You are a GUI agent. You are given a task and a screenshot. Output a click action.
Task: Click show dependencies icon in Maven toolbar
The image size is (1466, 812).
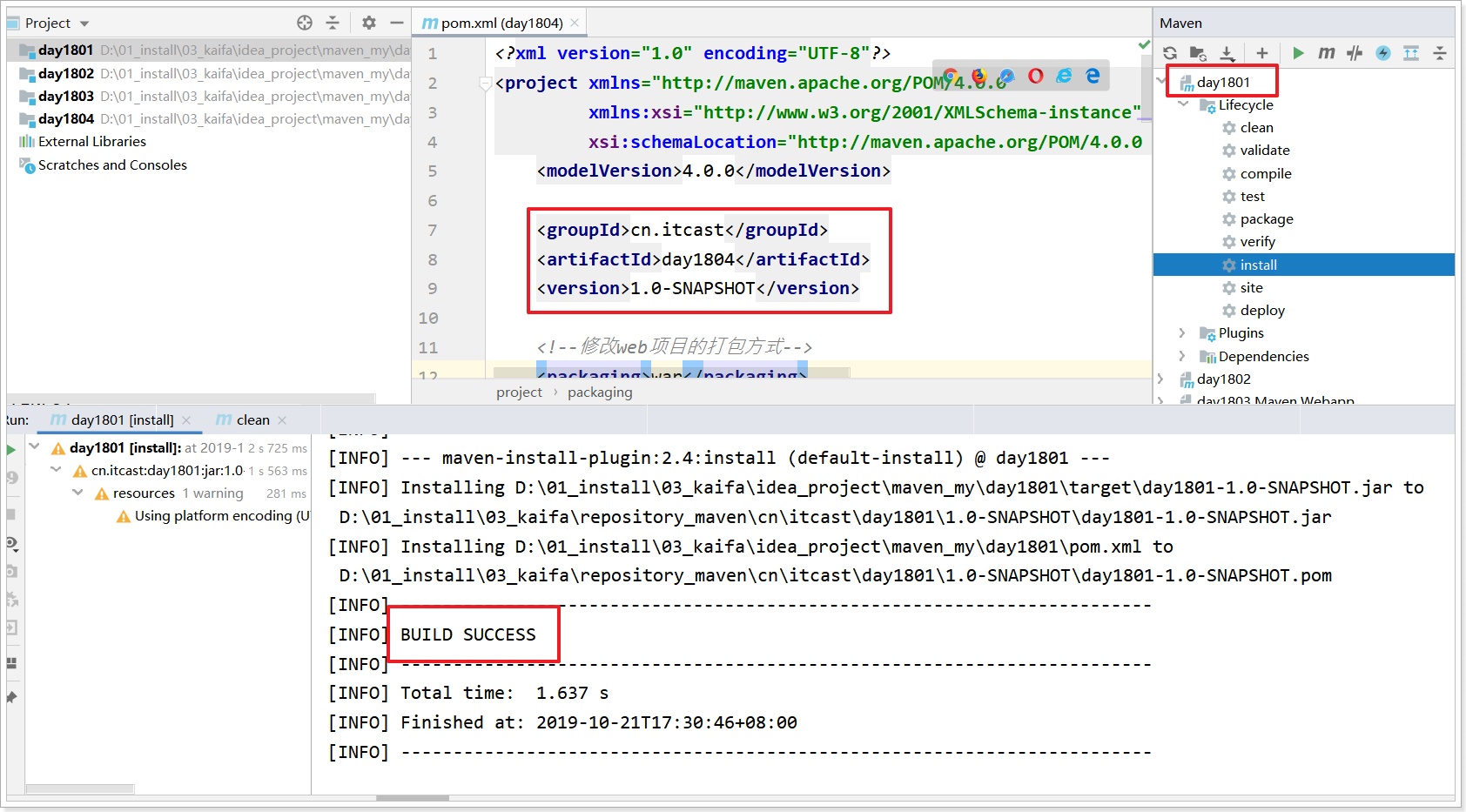pos(1411,53)
